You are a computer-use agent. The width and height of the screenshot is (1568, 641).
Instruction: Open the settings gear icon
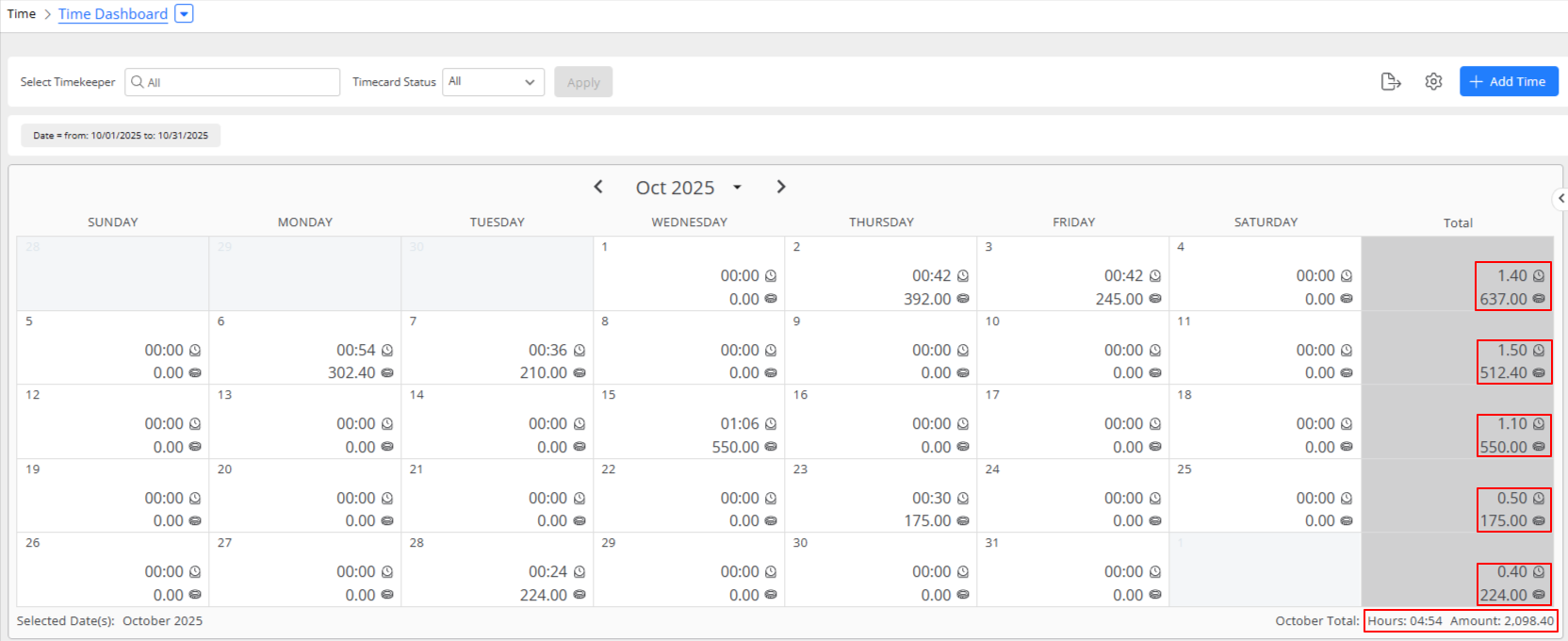click(x=1433, y=82)
